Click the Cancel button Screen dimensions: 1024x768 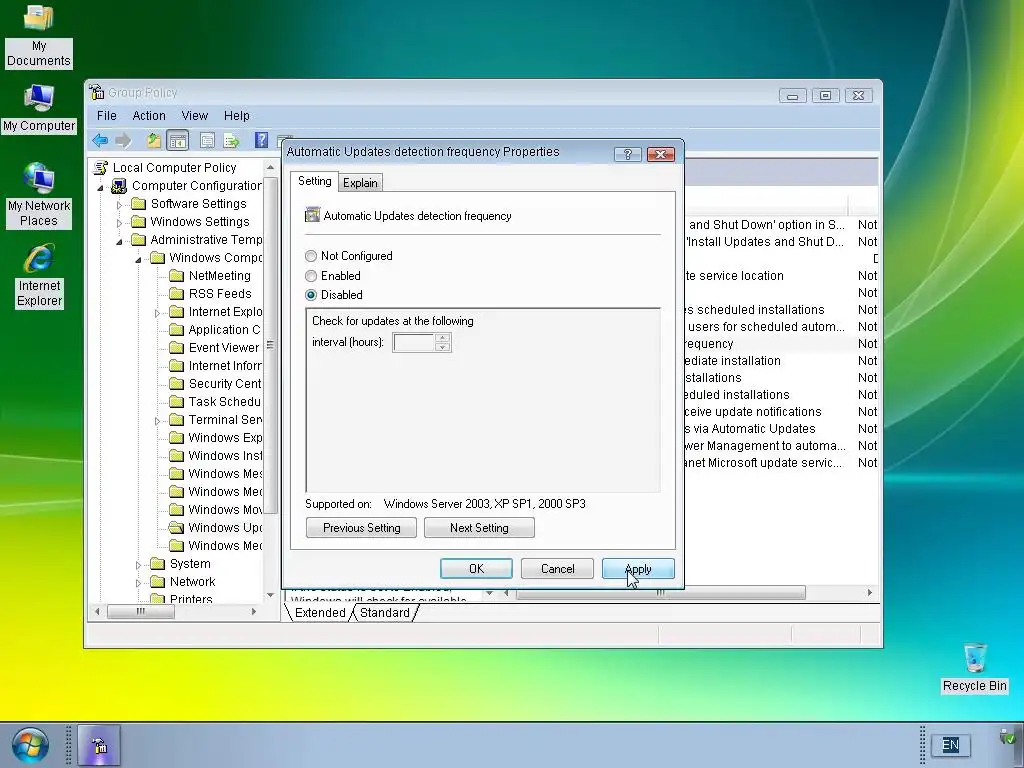point(557,569)
